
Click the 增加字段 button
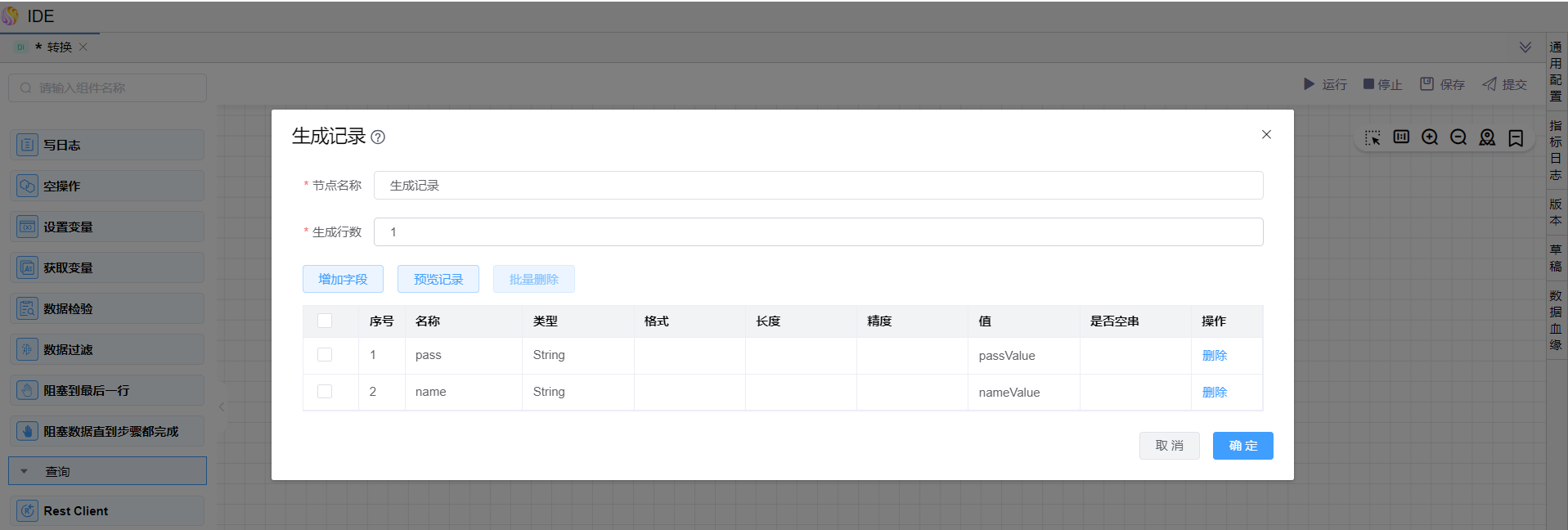point(343,279)
